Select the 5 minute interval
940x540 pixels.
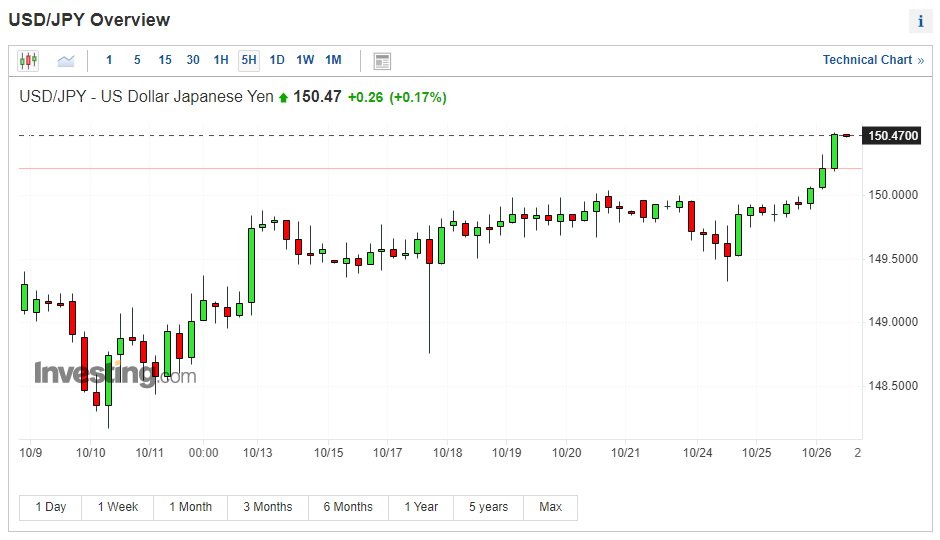click(x=137, y=60)
